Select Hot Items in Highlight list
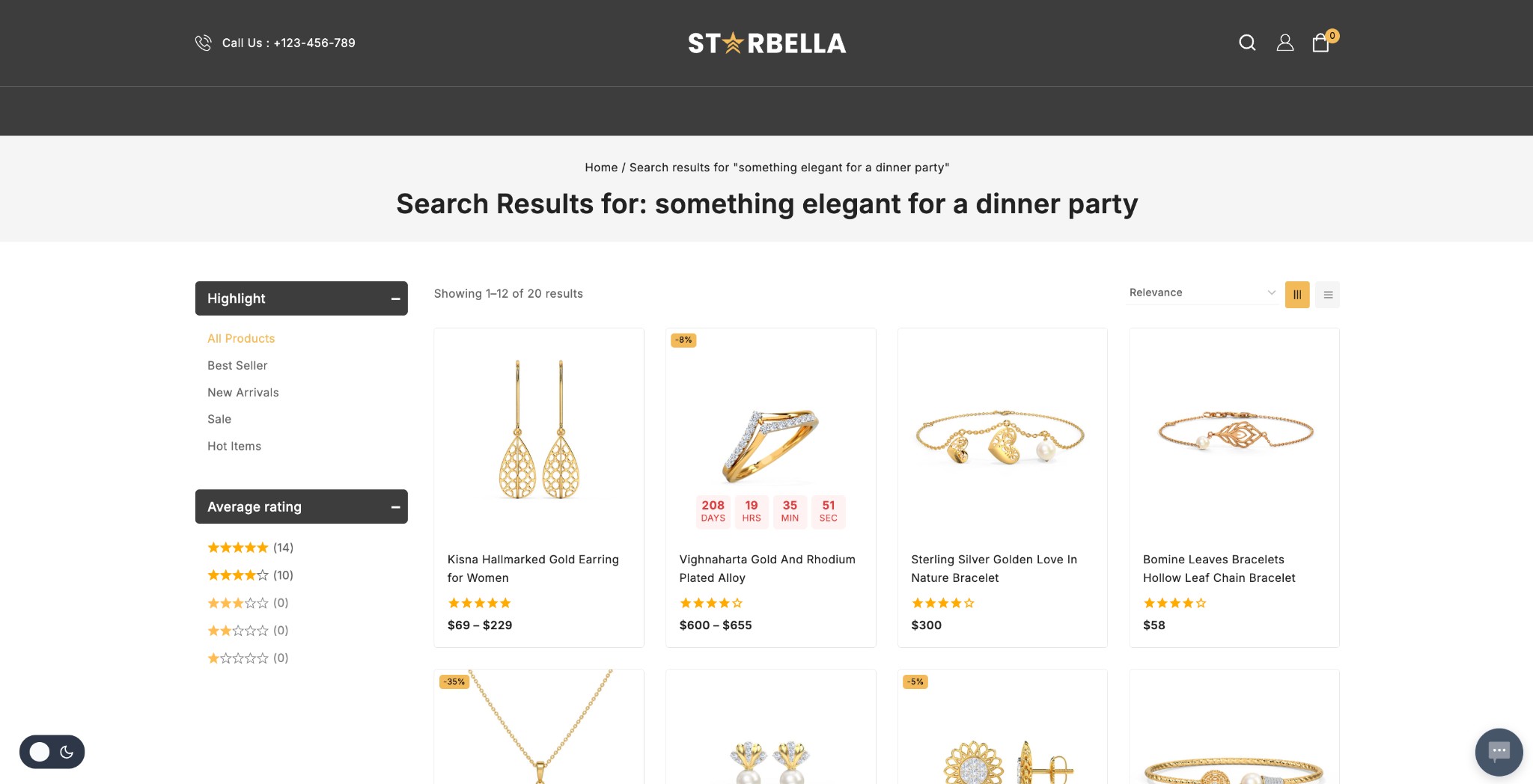The width and height of the screenshot is (1533, 784). (x=234, y=446)
